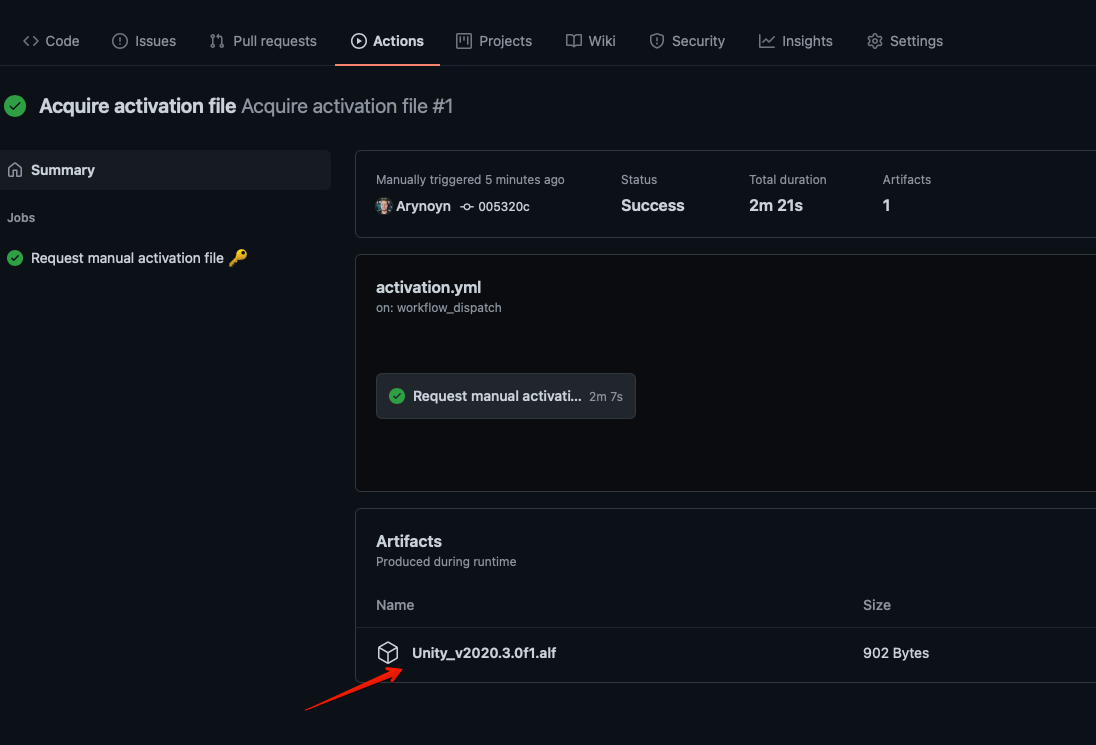1096x745 pixels.
Task: Click the Artifacts count 1
Action: 886,205
